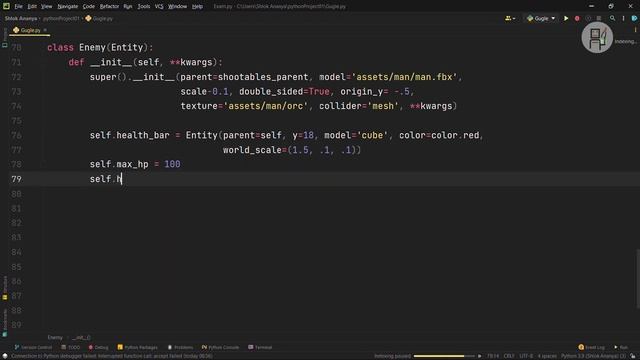Open the 4 spaces indent selector

coord(547,356)
